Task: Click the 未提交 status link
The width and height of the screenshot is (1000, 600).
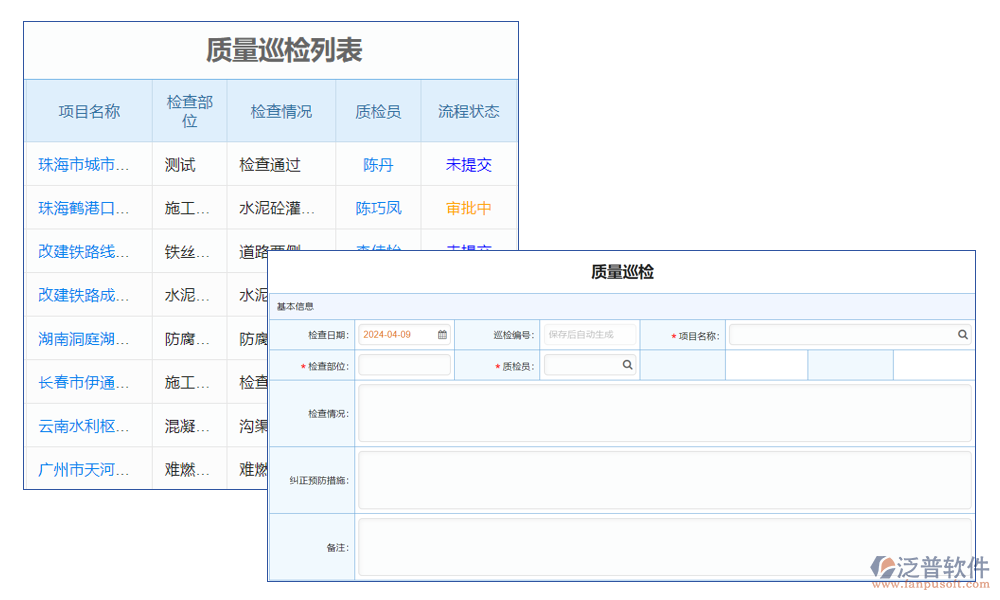Action: [467, 164]
